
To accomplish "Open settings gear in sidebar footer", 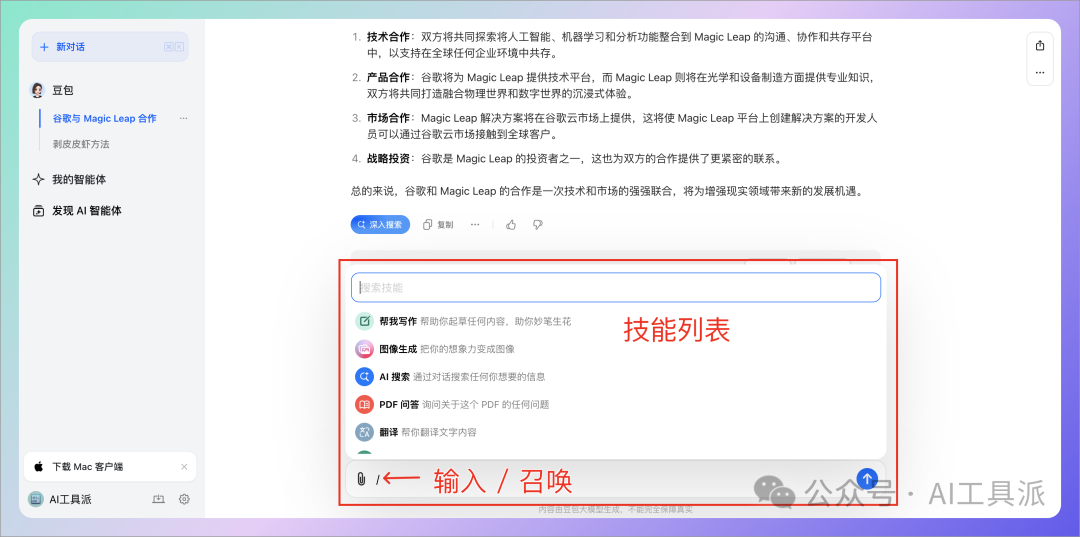I will [x=184, y=499].
